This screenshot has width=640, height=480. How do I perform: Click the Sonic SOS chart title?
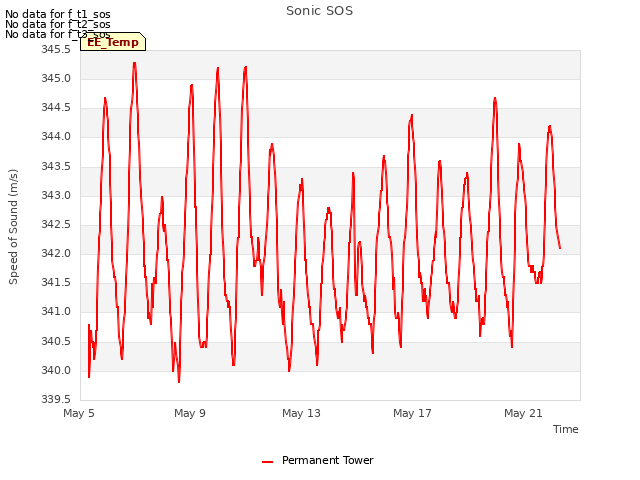[319, 11]
